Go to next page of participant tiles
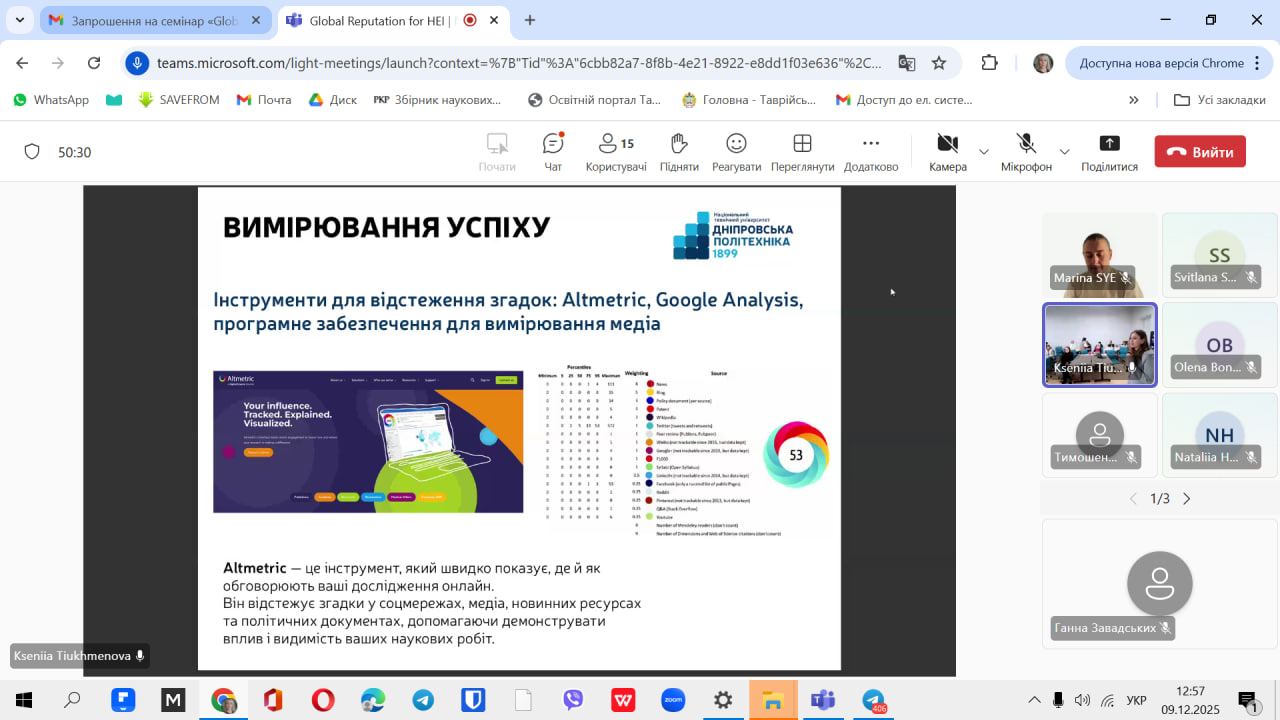Image resolution: width=1280 pixels, height=720 pixels. point(1187,498)
